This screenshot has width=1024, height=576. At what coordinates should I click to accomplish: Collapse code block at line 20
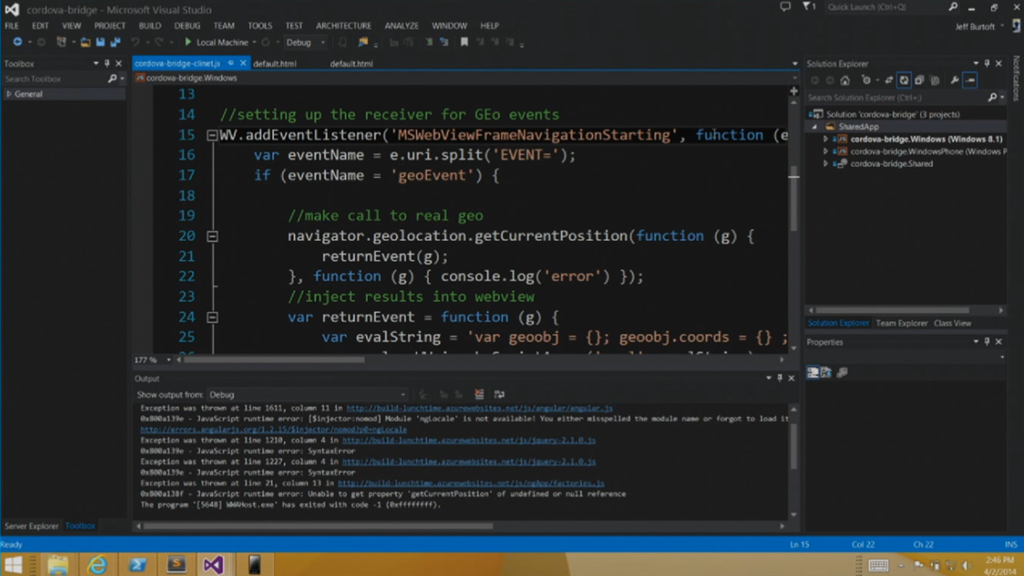tap(212, 236)
